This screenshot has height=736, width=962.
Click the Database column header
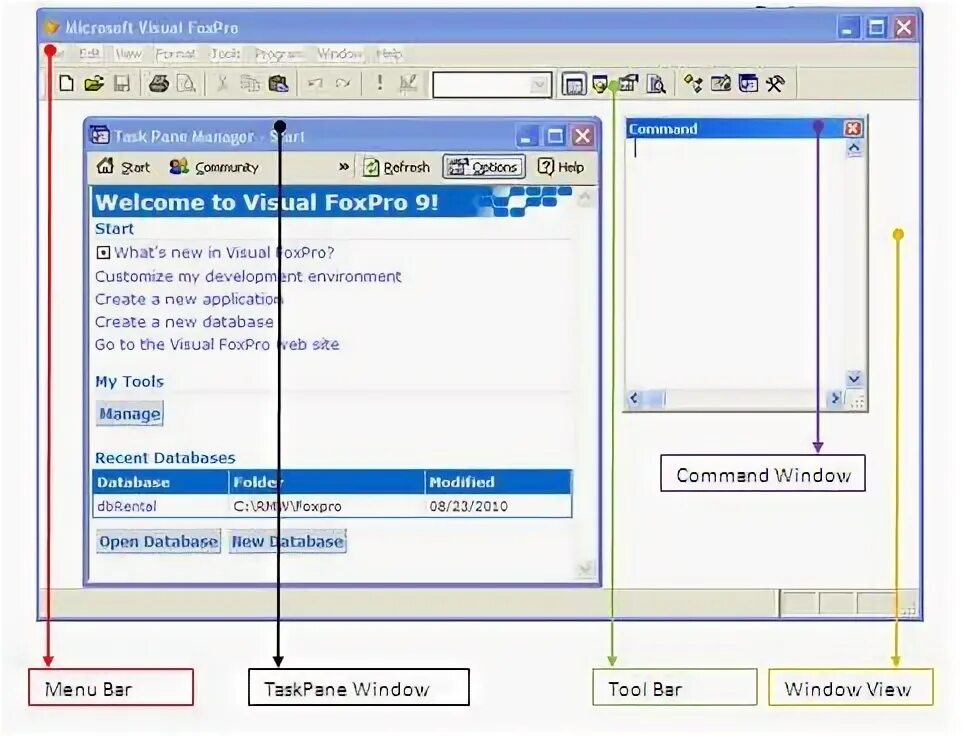[161, 482]
